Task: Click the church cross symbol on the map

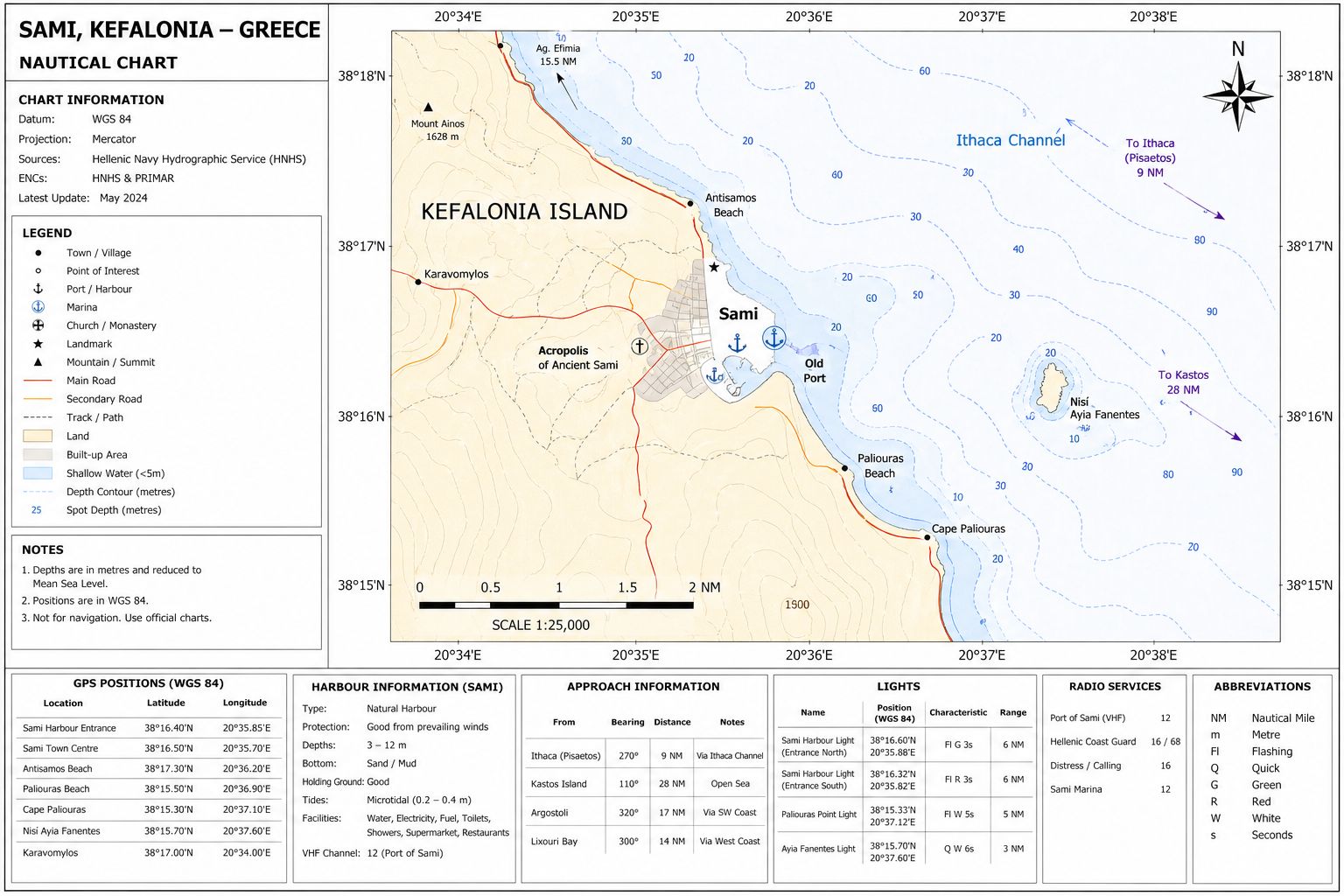Action: point(640,346)
